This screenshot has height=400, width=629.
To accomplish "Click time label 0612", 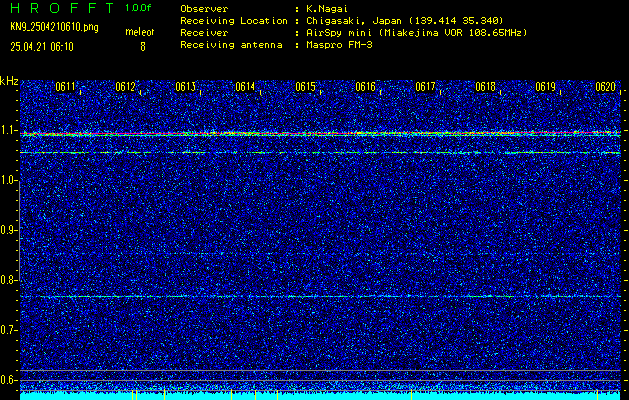I will pos(125,87).
